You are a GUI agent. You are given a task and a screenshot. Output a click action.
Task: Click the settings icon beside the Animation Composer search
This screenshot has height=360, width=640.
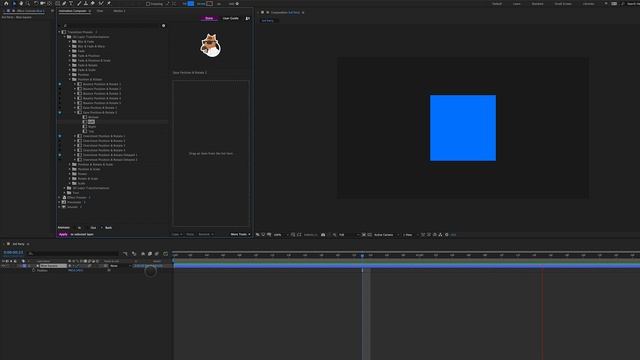(x=164, y=26)
